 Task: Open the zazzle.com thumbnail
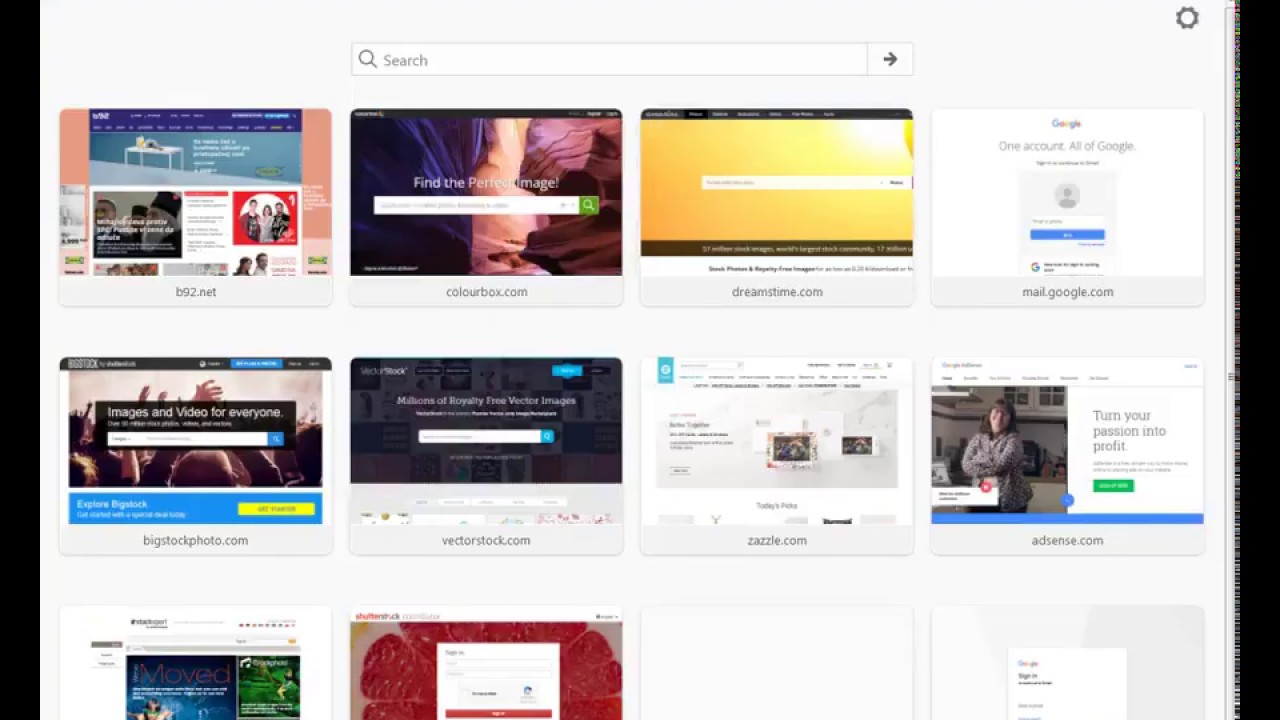click(x=777, y=440)
